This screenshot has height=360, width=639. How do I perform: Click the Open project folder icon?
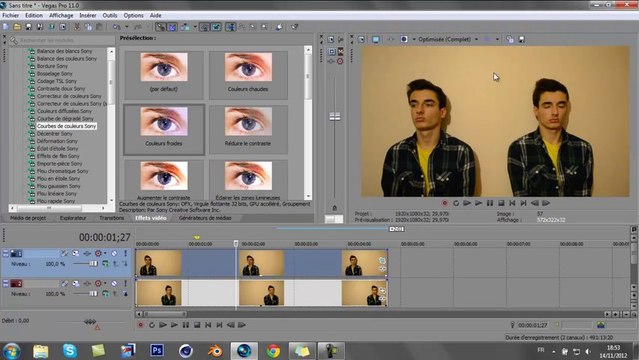point(17,27)
